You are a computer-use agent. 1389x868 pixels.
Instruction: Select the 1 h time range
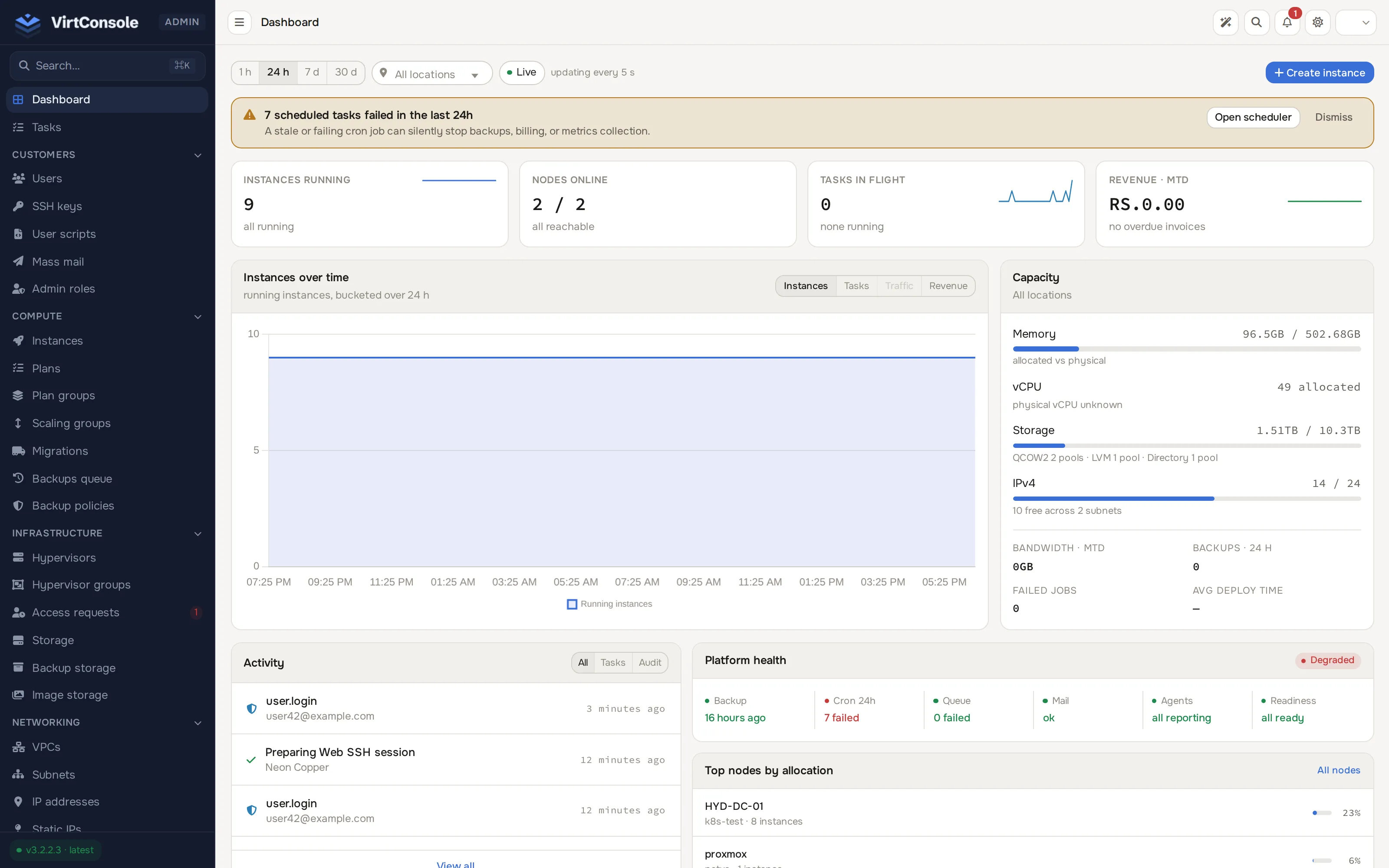point(245,72)
